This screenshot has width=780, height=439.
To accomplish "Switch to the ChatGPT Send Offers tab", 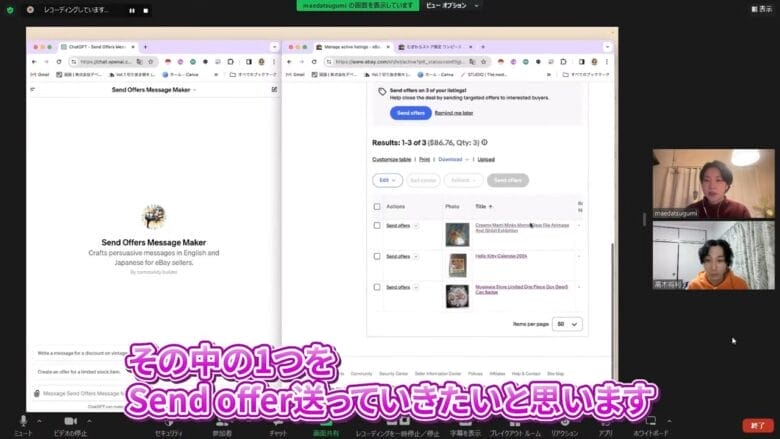I will tap(96, 47).
